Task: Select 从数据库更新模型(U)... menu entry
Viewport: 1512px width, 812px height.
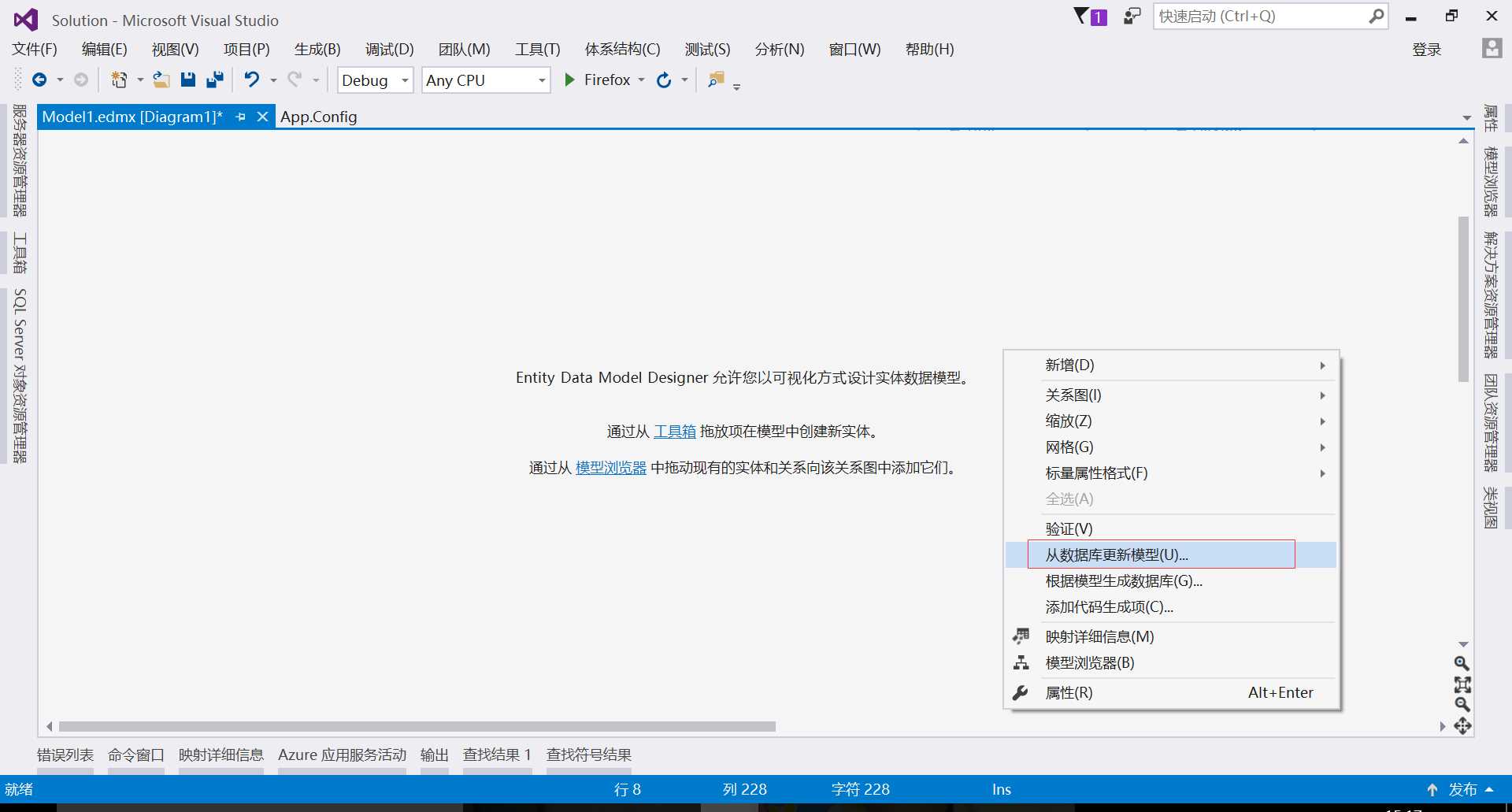Action: pos(1171,555)
